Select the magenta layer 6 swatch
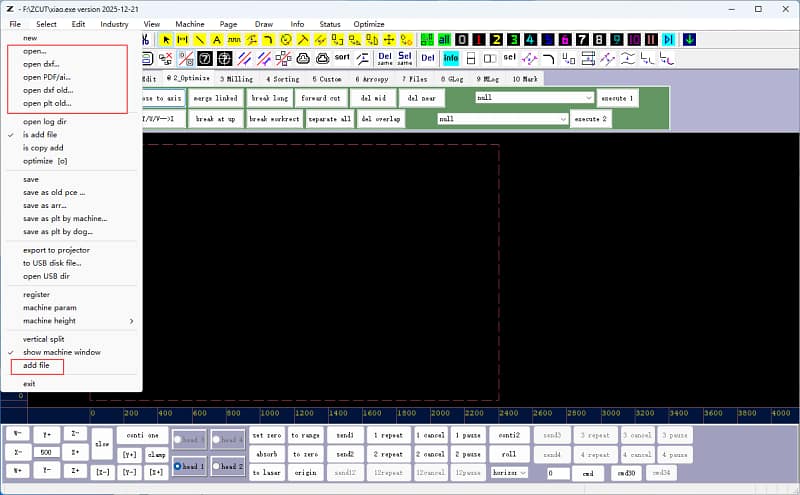Screen dimensions: 800x495 [x=565, y=39]
